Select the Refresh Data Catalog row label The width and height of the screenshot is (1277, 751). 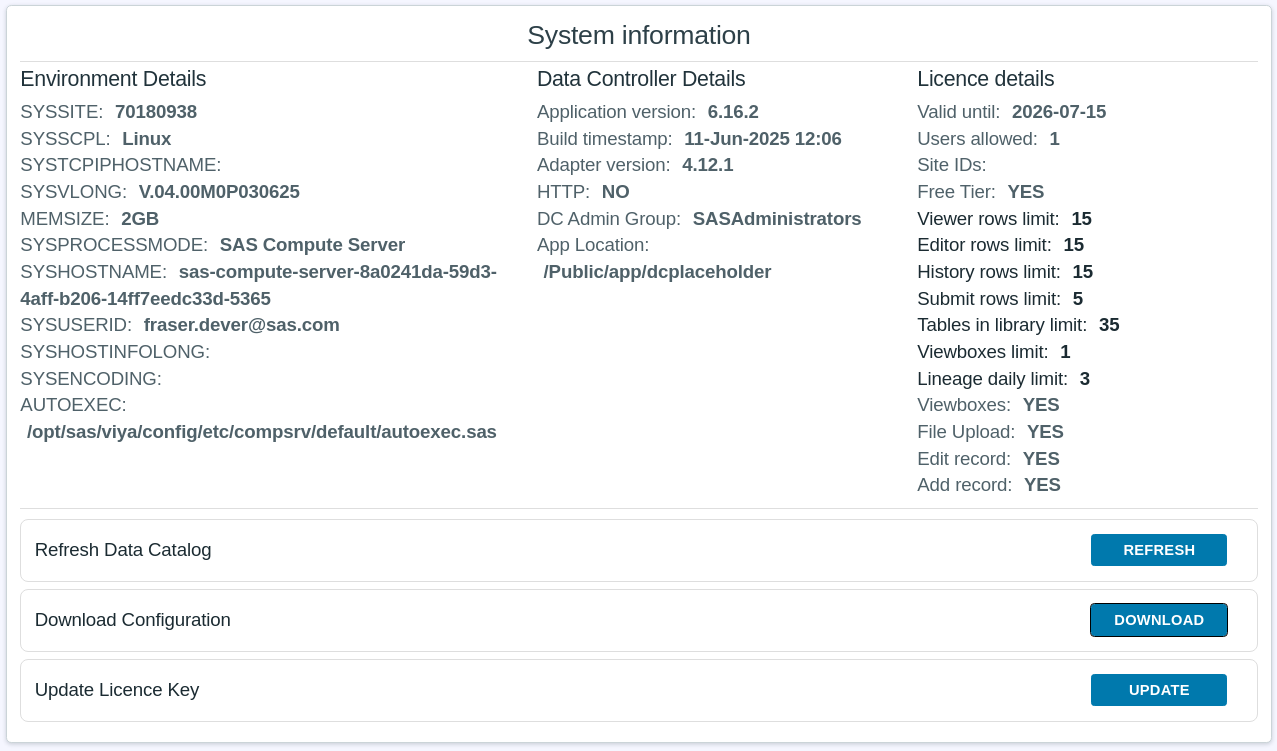[123, 550]
